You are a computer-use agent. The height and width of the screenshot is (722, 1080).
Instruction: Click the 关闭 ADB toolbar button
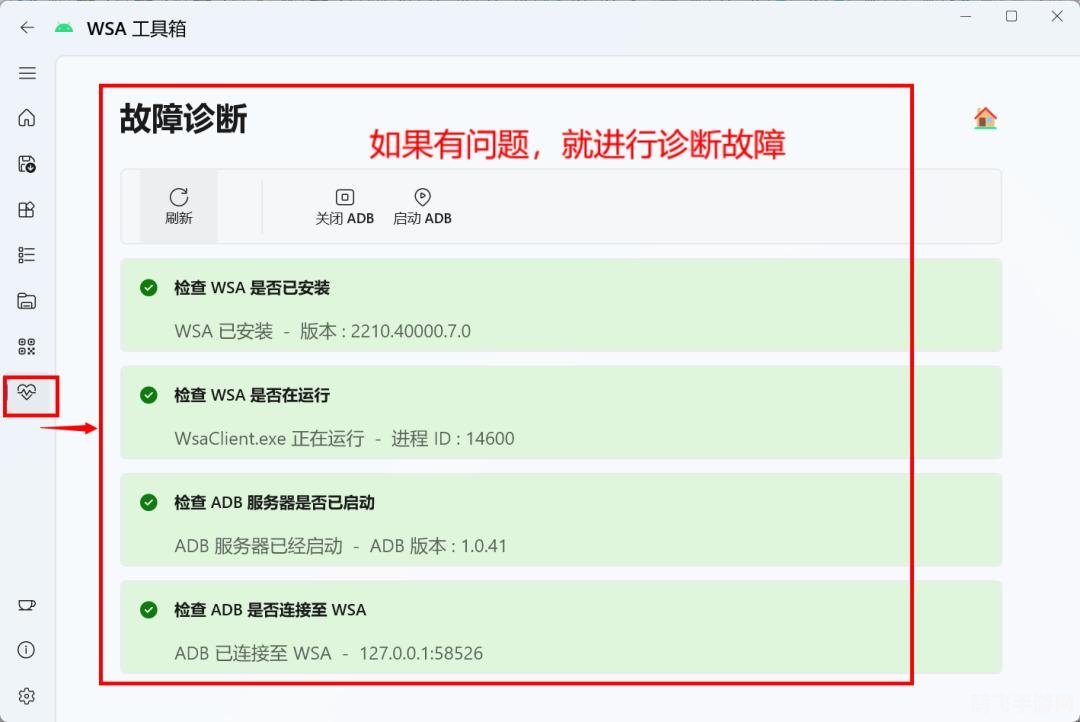344,206
